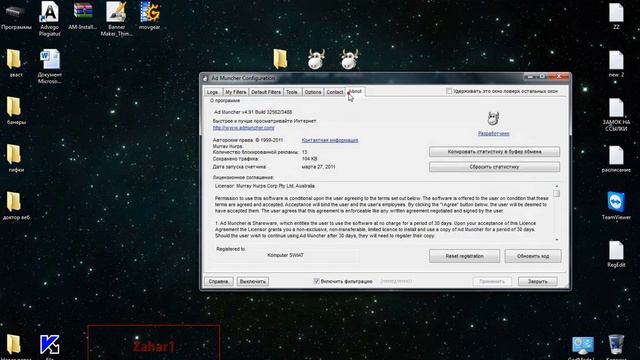Open the Contact tab
The height and width of the screenshot is (360, 640).
[335, 92]
